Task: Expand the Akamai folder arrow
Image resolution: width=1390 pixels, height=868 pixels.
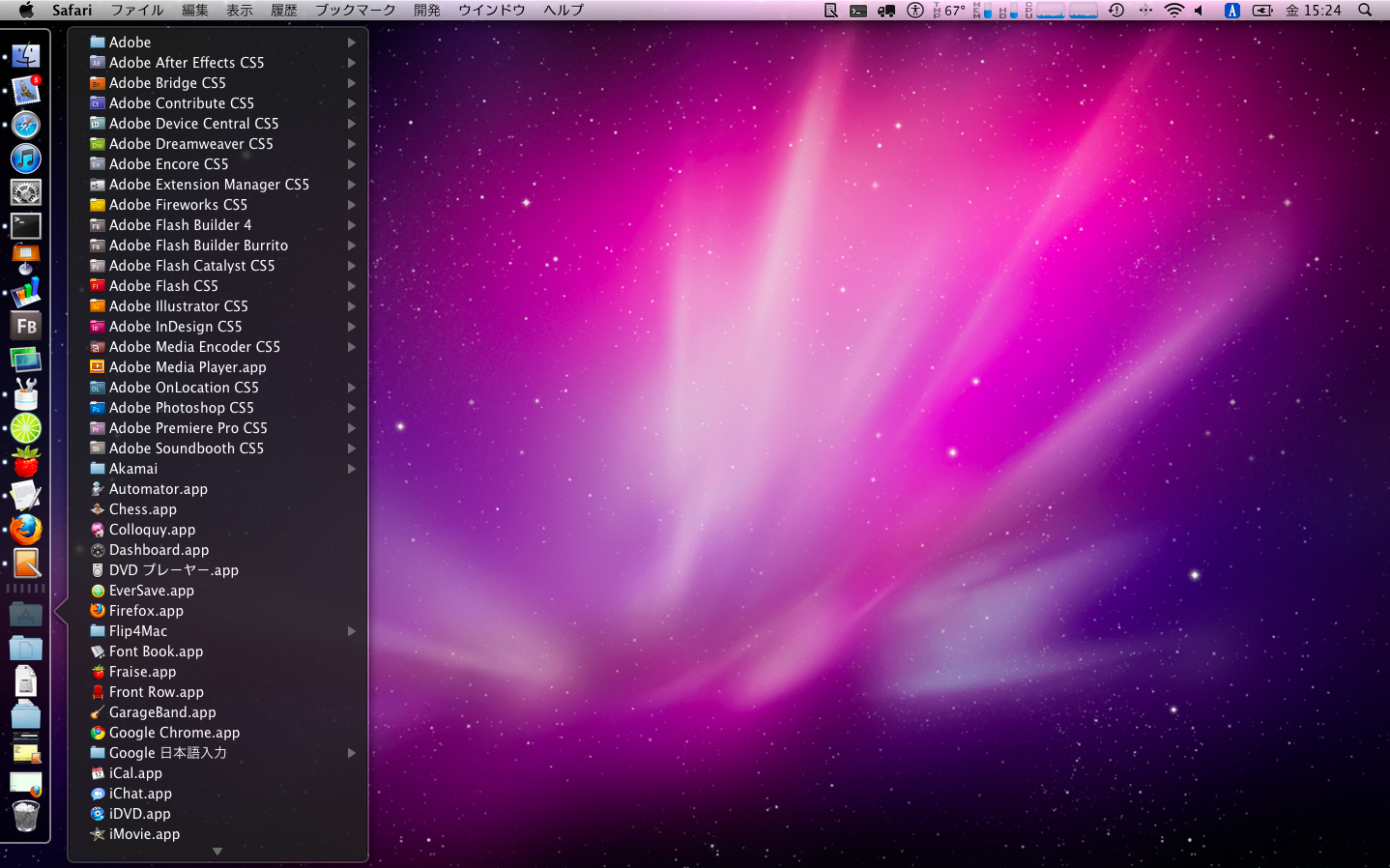Action: click(352, 469)
